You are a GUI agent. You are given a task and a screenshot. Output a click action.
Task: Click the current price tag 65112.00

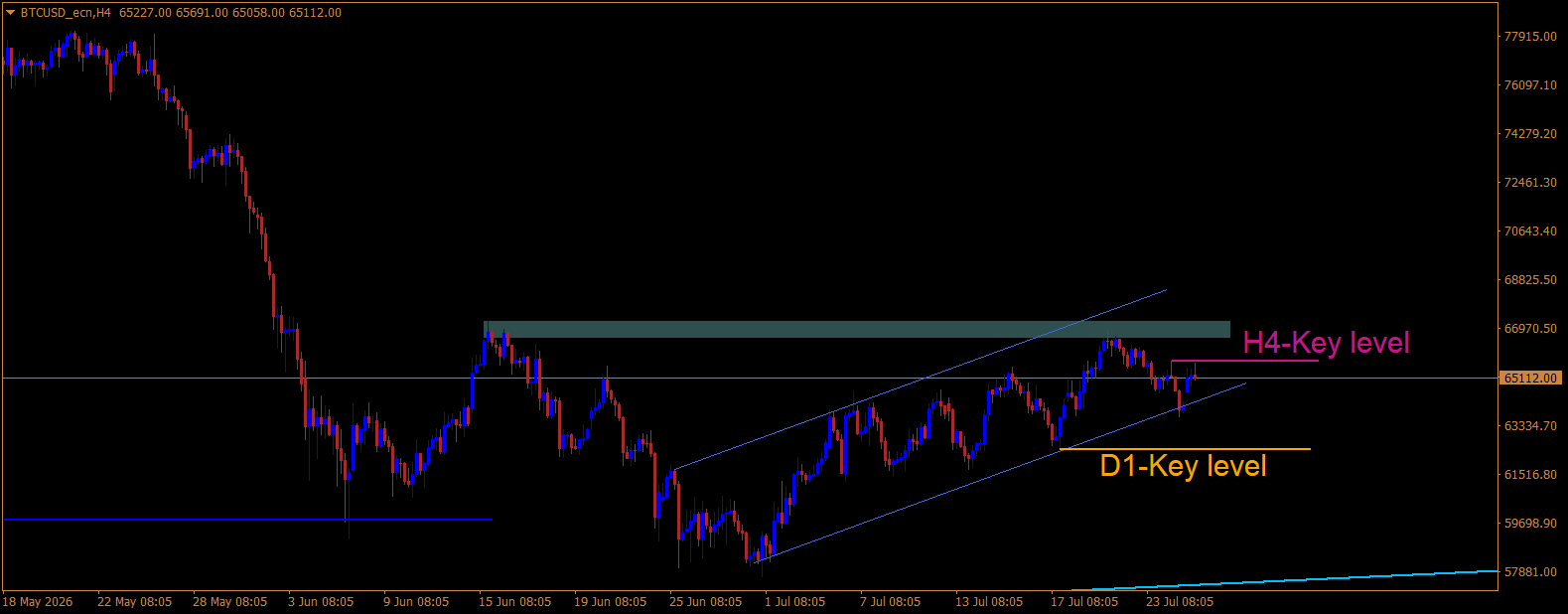point(1530,378)
